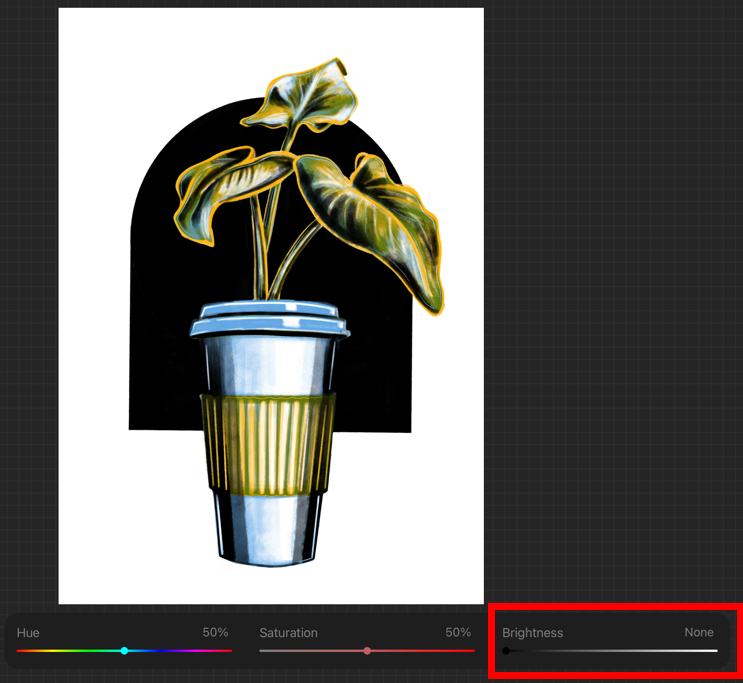
Task: Click the Brightness label
Action: pos(532,633)
